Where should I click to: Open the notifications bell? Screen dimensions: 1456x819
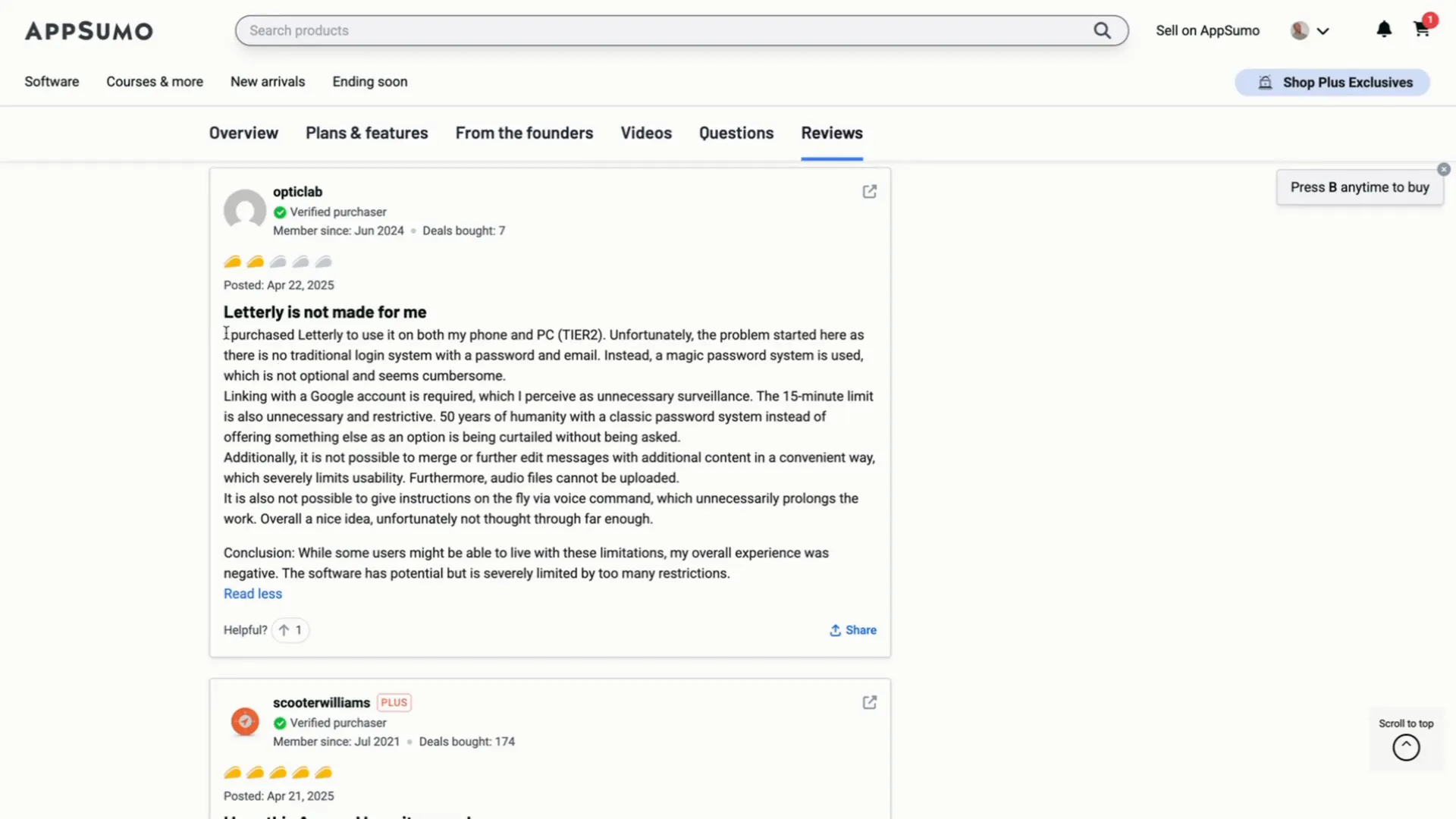click(x=1384, y=30)
